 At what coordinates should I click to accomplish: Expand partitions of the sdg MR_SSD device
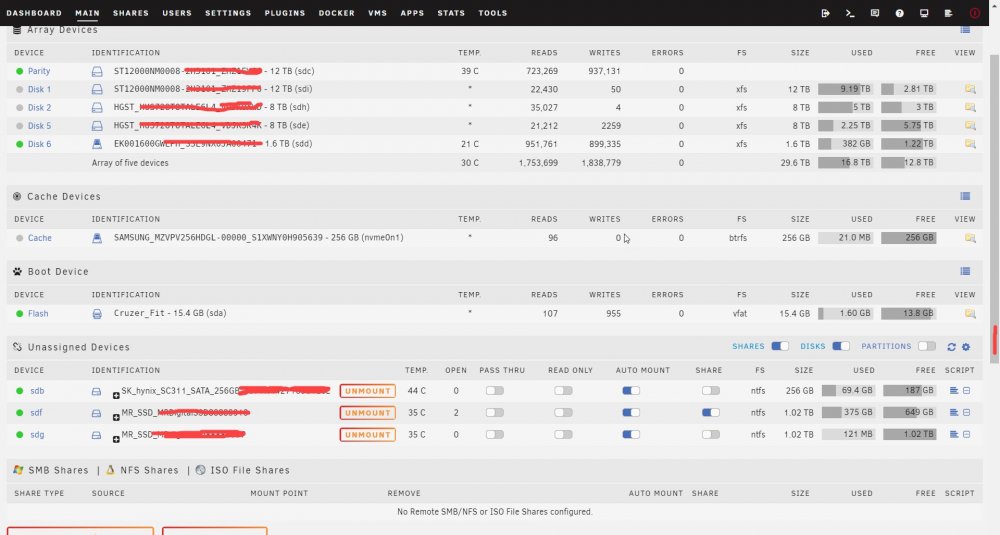click(x=116, y=439)
